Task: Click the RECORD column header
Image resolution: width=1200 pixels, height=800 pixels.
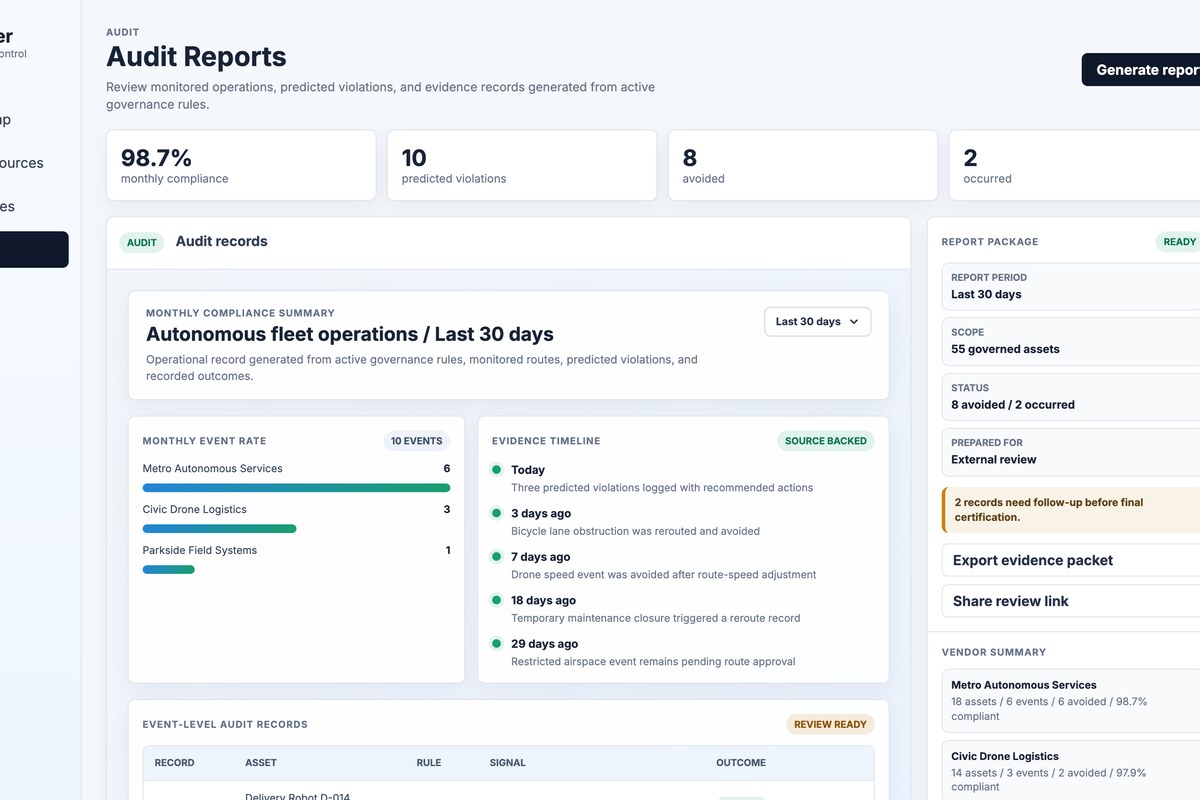Action: pos(175,763)
